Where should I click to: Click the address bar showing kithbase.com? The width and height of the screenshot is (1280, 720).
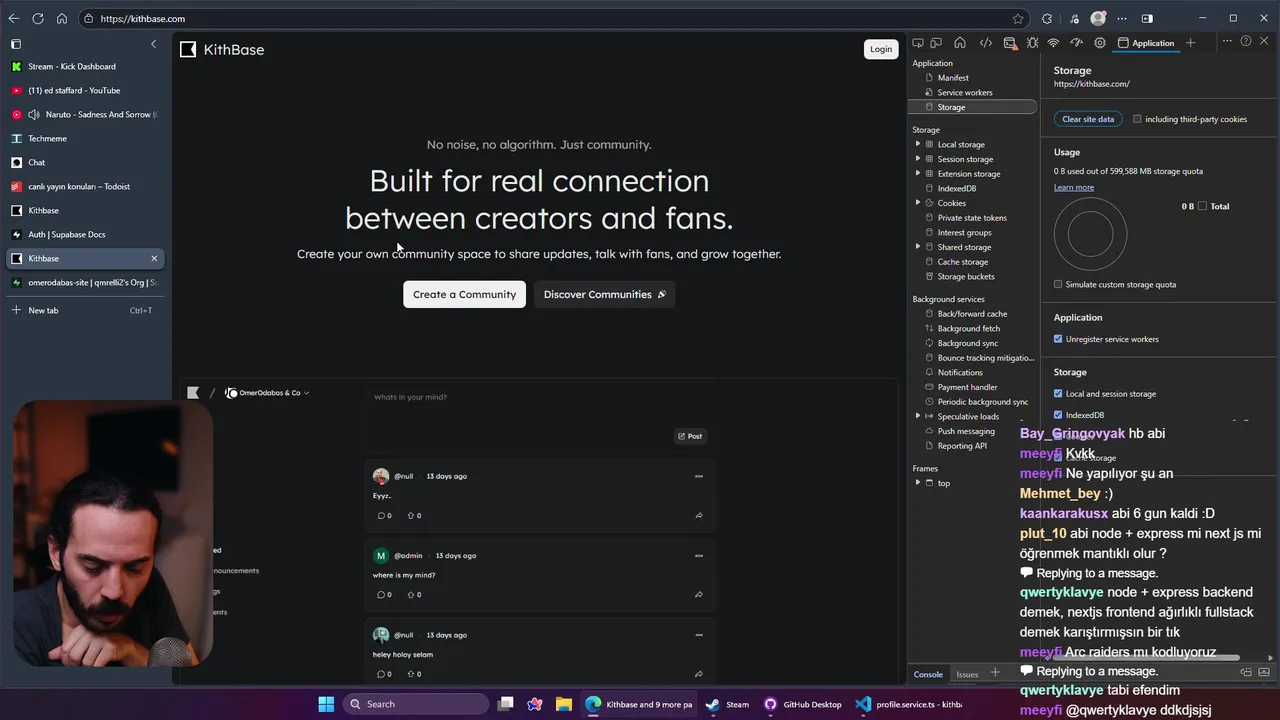552,18
